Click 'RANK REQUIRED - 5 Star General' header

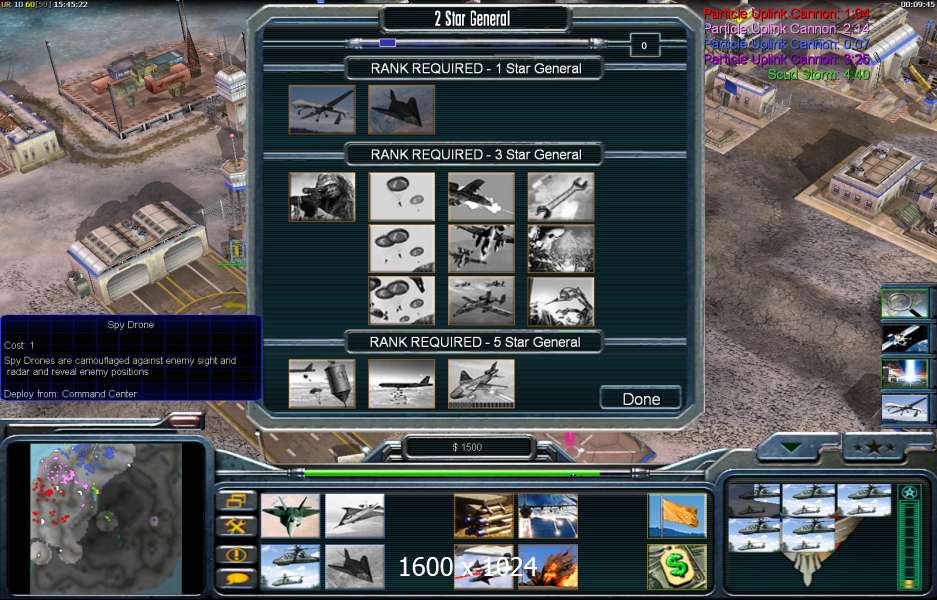475,342
